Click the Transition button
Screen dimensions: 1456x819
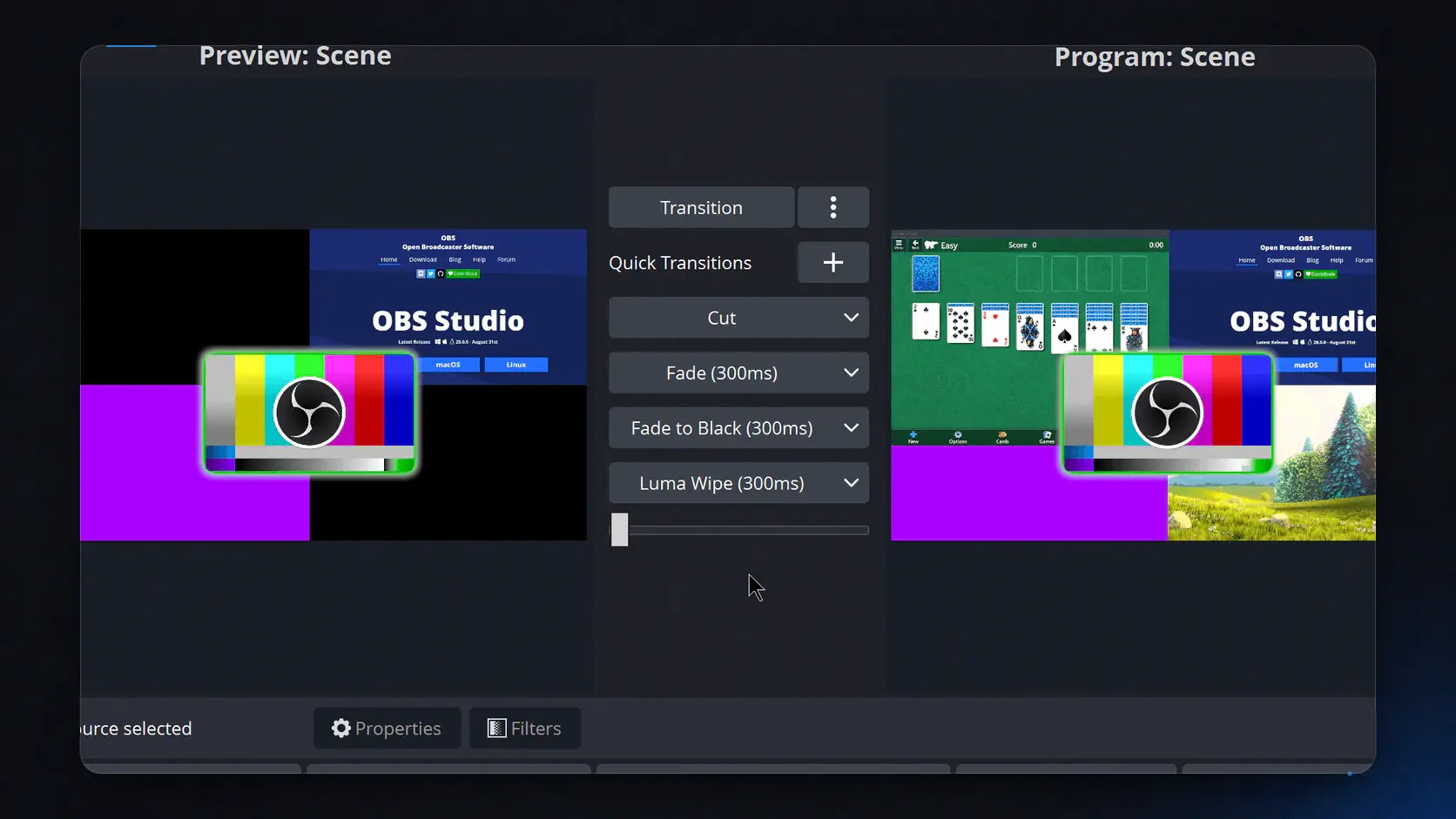pos(701,207)
